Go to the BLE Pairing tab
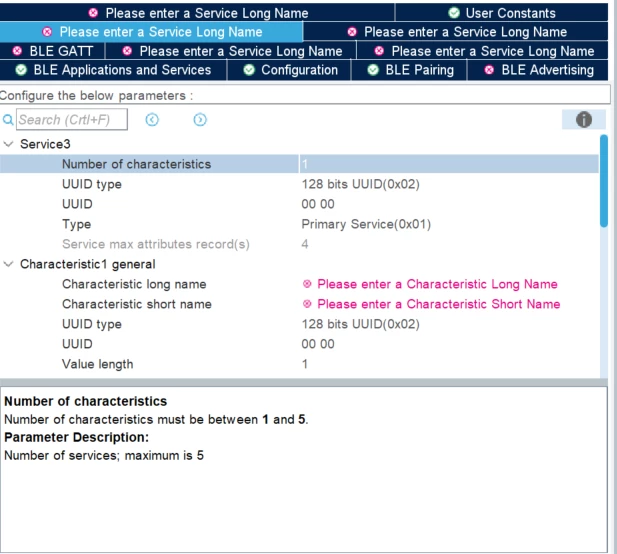The width and height of the screenshot is (617, 554). [x=409, y=70]
